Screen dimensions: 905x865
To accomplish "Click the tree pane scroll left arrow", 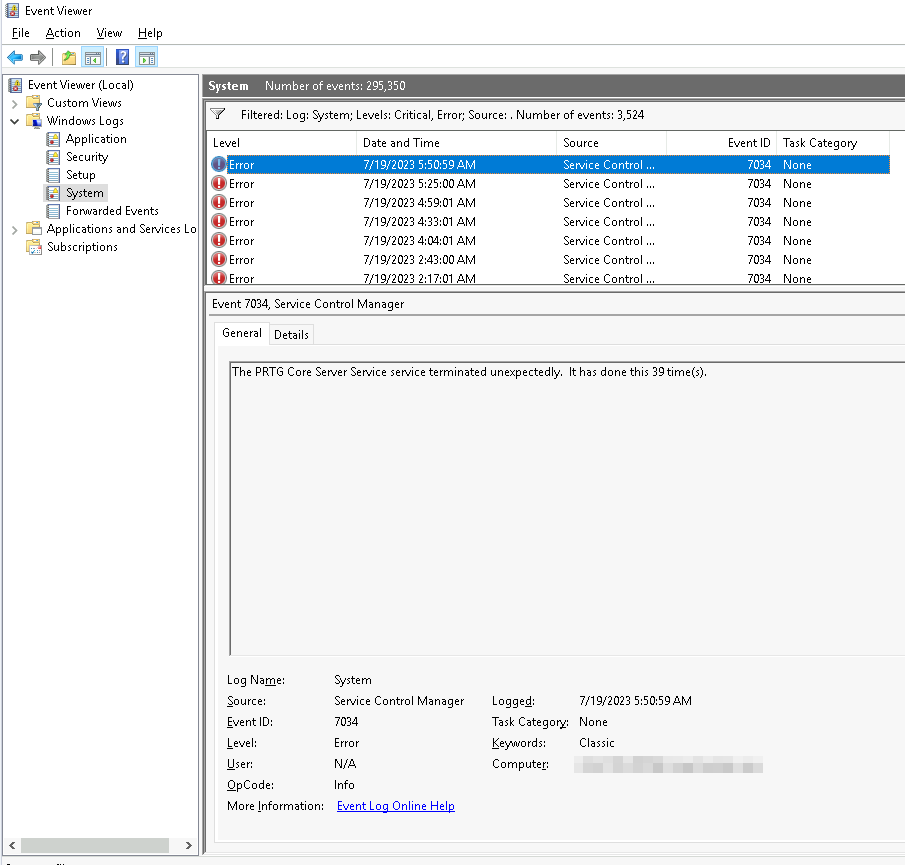I will [12, 845].
